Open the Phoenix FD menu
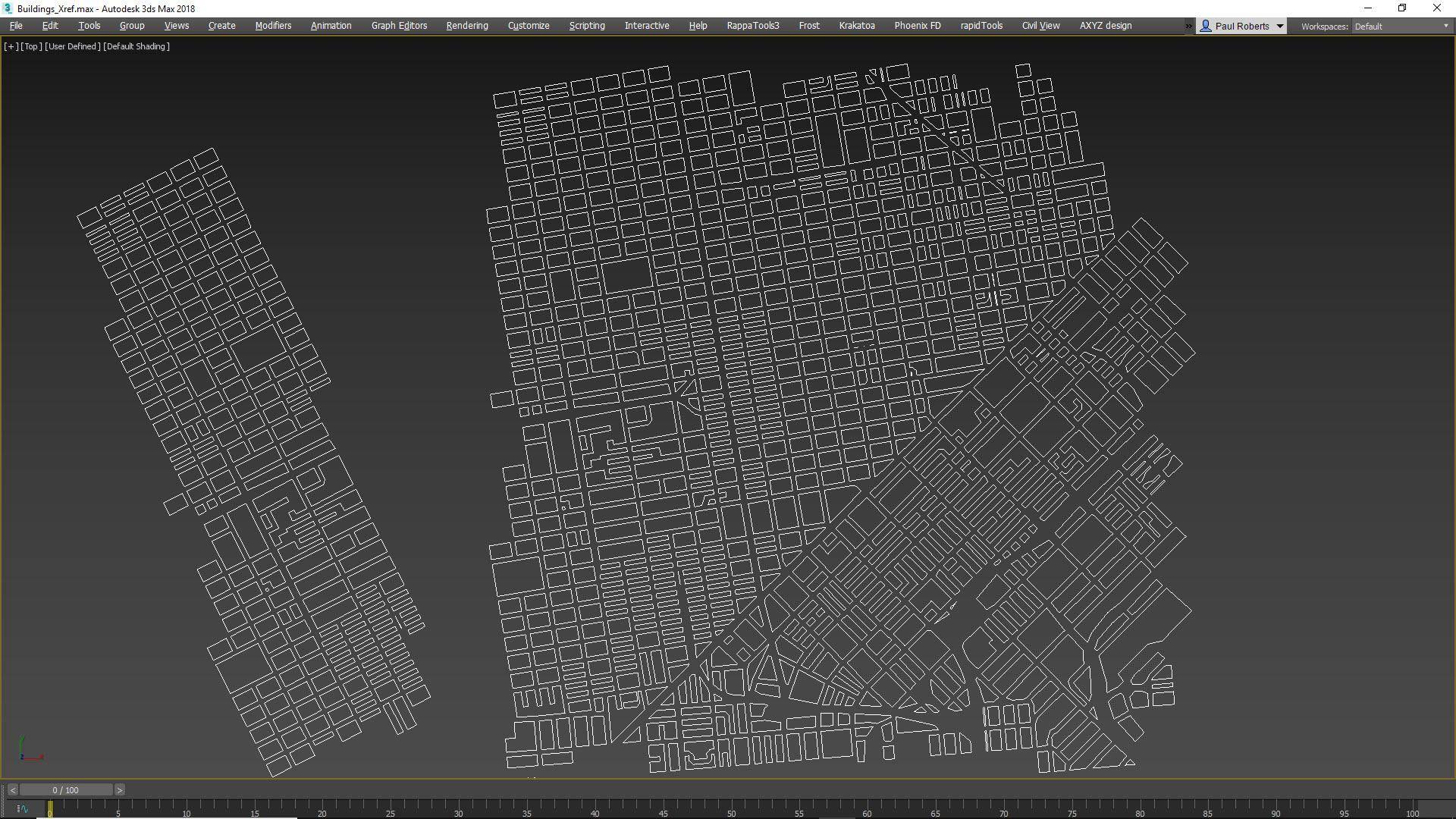The width and height of the screenshot is (1456, 819). 917,25
